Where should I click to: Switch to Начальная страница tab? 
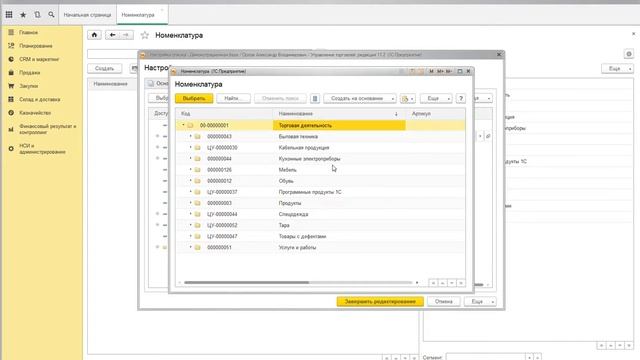[87, 15]
